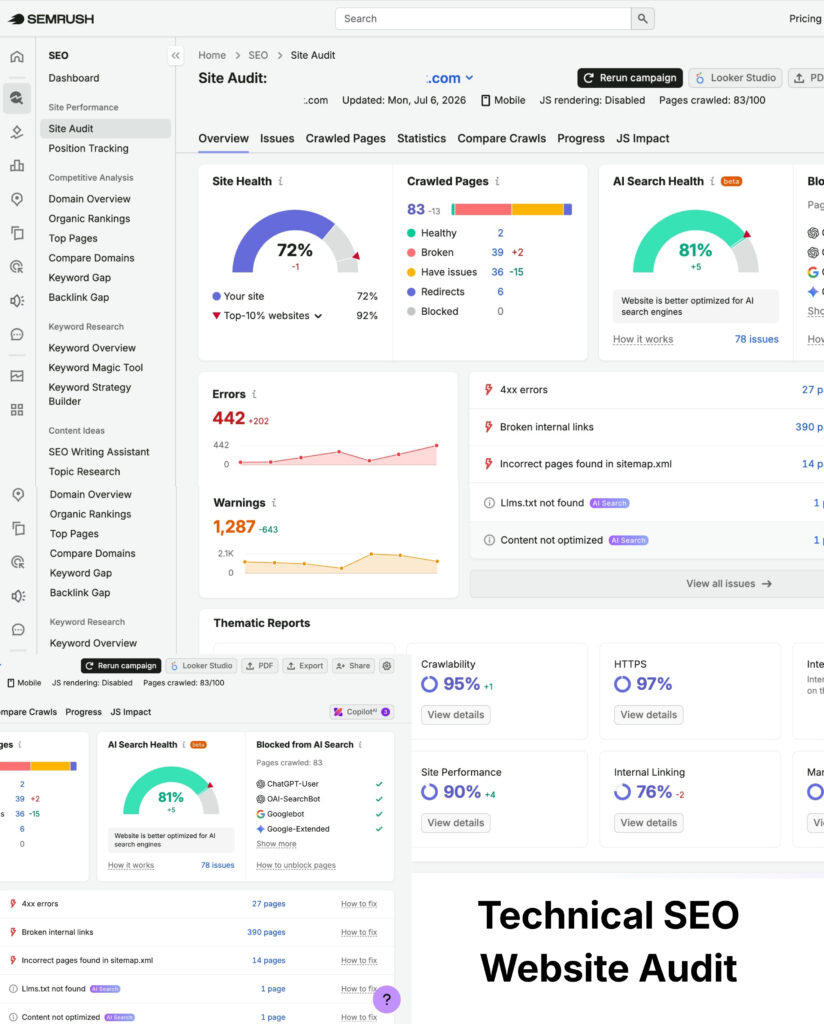The image size is (824, 1024).
Task: Select the highlighted SEO toolkit rail icon
Action: (17, 98)
